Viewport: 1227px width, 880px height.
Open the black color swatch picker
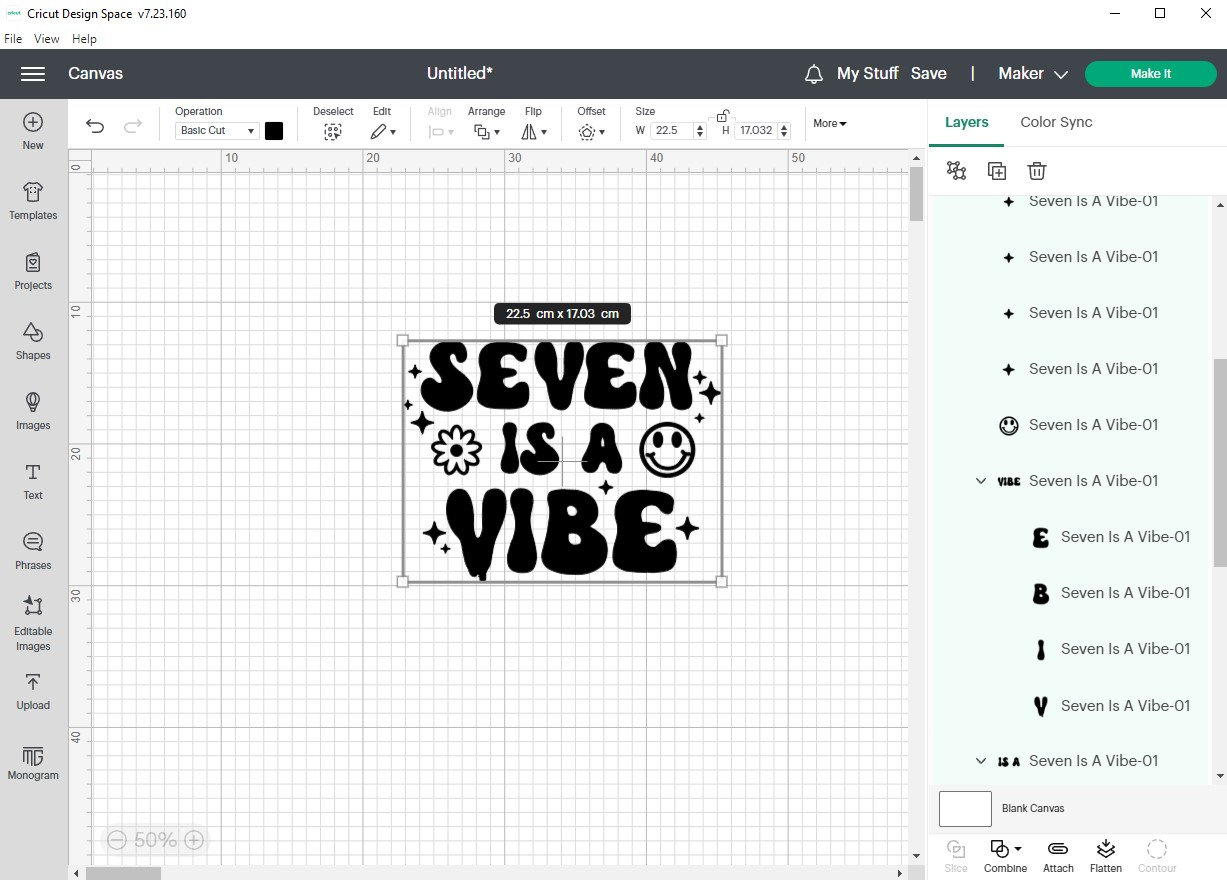[x=274, y=130]
